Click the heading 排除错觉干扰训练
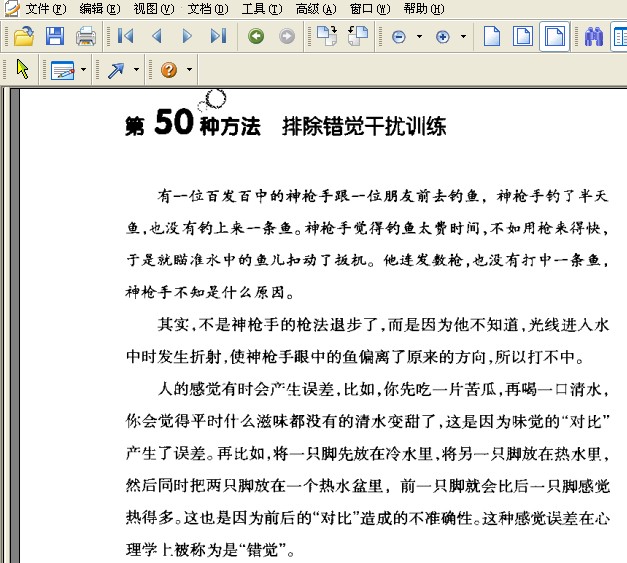Image resolution: width=627 pixels, height=563 pixels. pos(364,126)
